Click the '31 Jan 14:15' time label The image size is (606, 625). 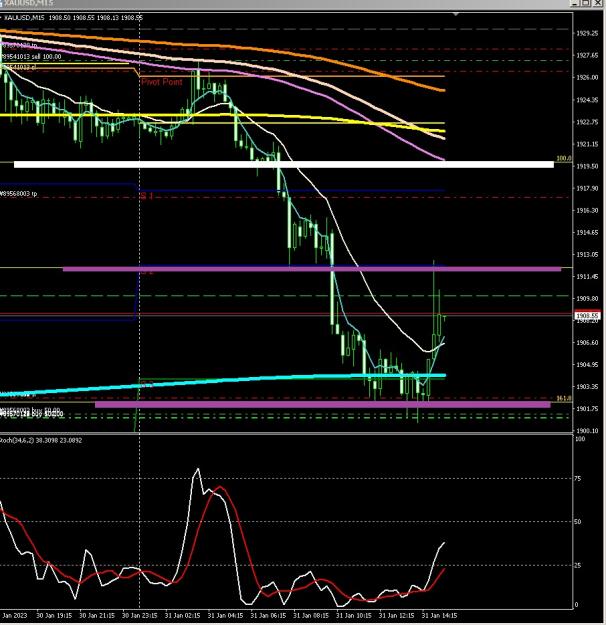440,615
